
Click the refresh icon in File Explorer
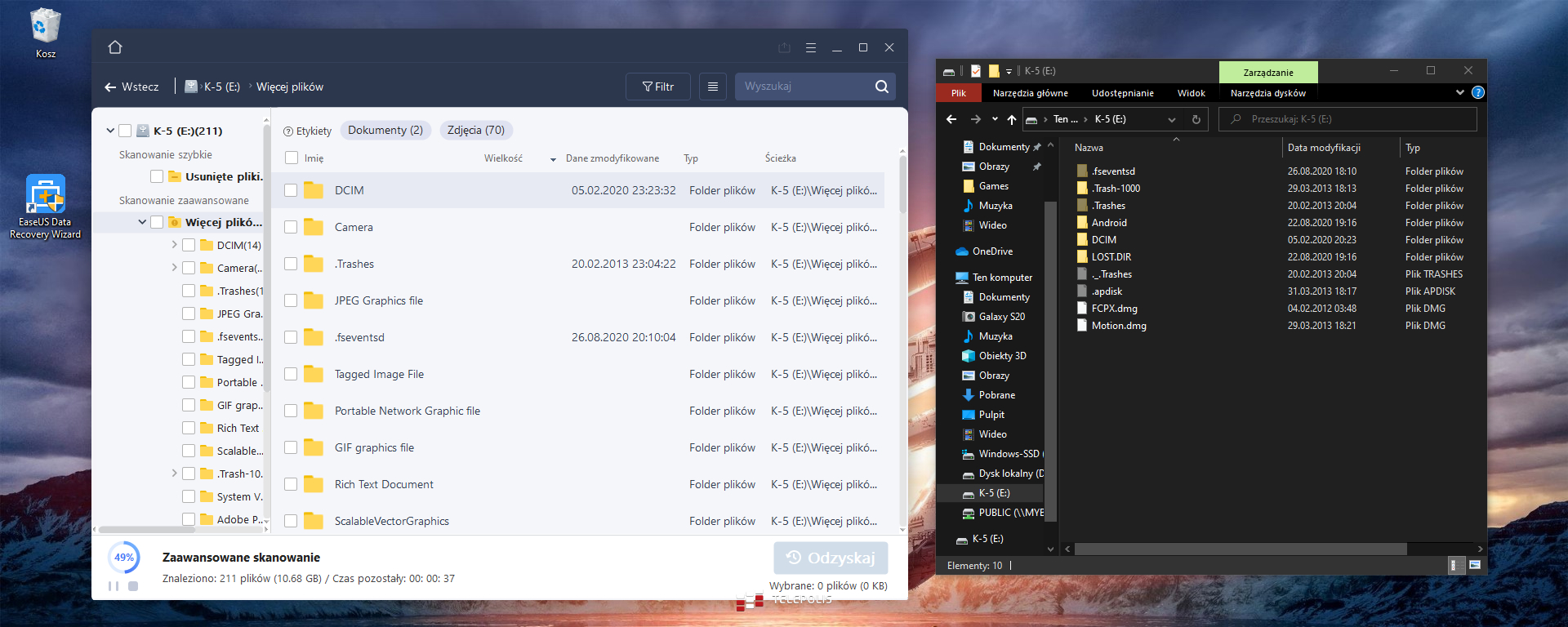(1196, 119)
